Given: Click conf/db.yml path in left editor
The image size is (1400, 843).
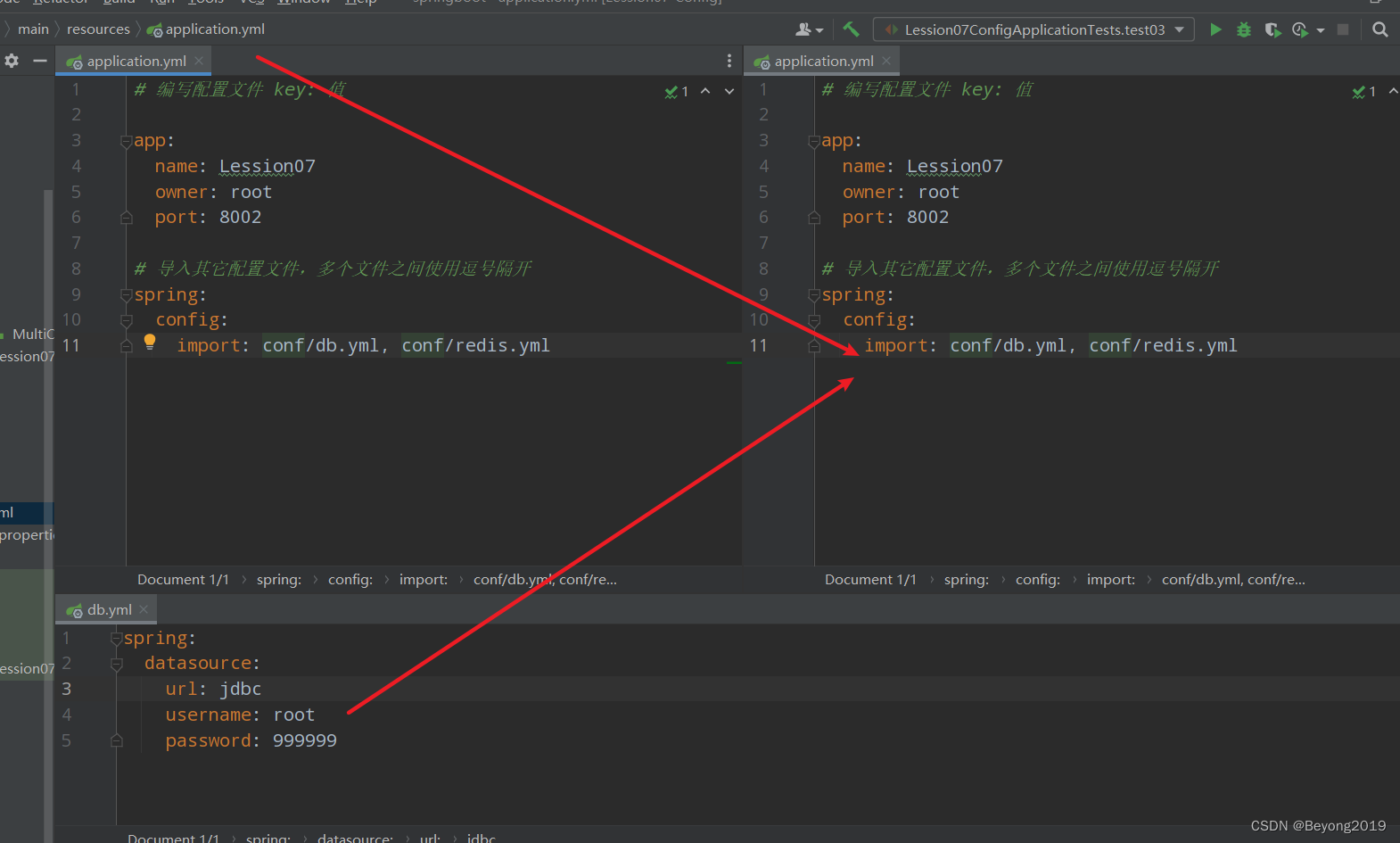Looking at the screenshot, I should (x=321, y=346).
